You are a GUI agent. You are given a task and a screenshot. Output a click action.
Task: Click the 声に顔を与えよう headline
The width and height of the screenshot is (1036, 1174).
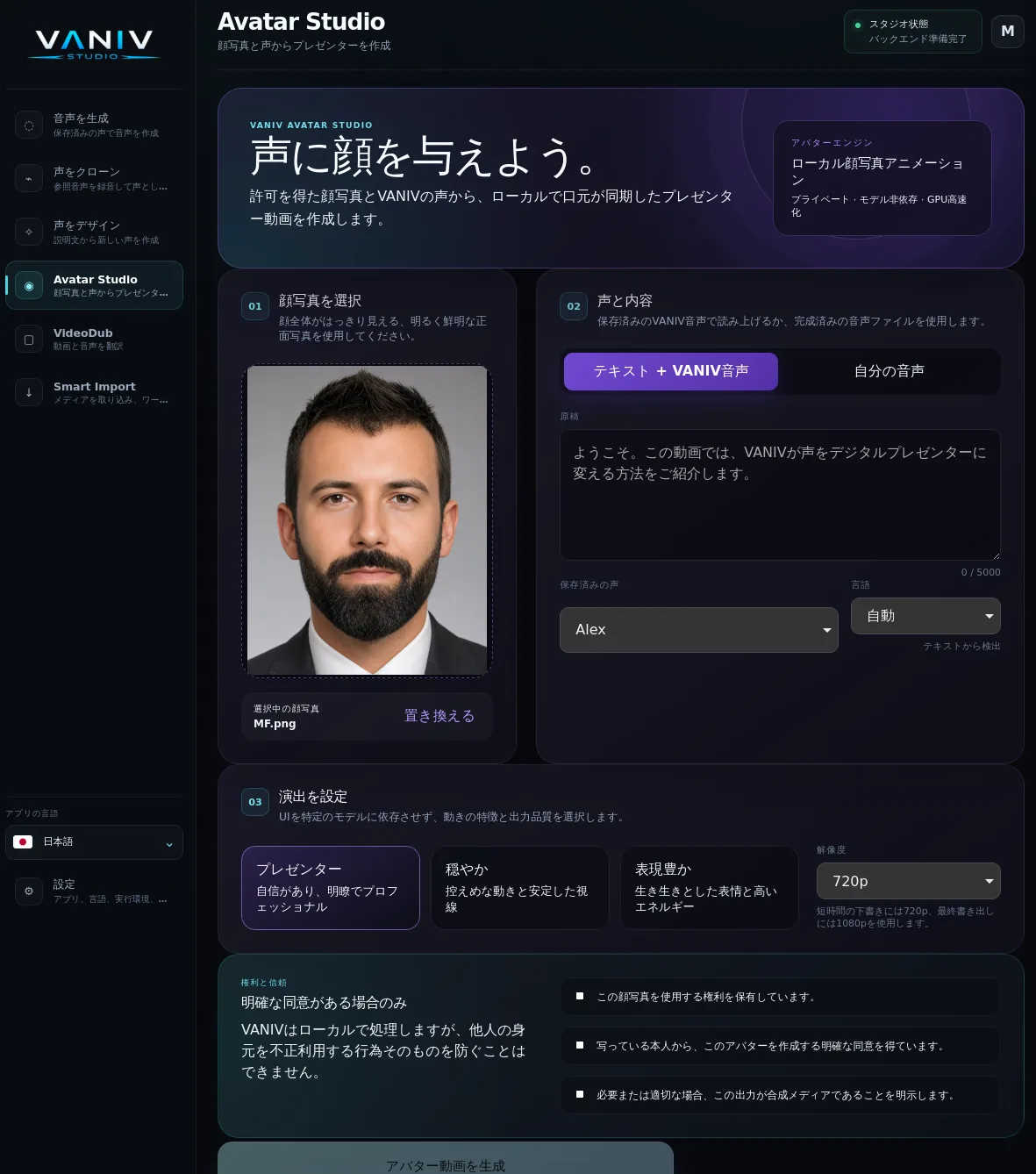click(x=425, y=157)
